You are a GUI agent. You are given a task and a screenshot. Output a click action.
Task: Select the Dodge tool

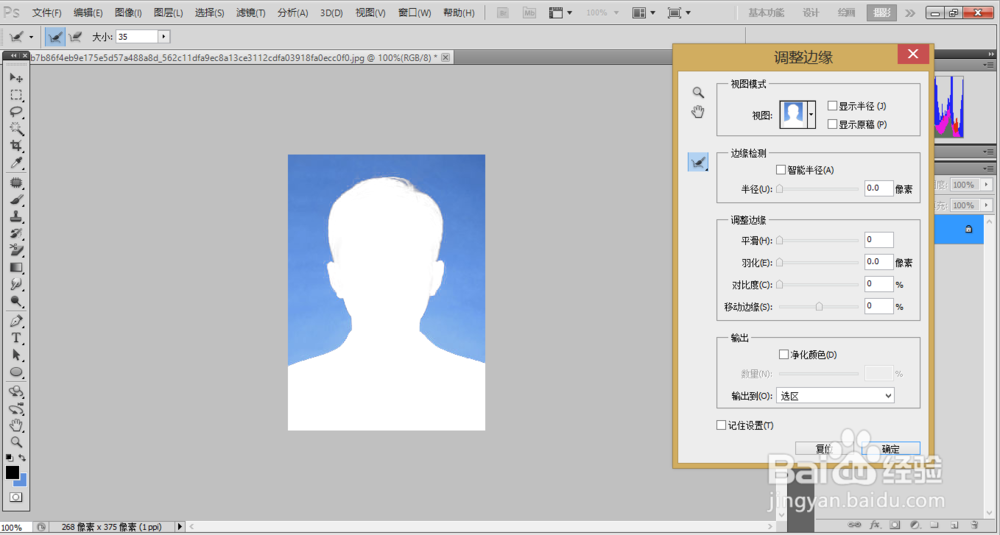click(x=16, y=301)
